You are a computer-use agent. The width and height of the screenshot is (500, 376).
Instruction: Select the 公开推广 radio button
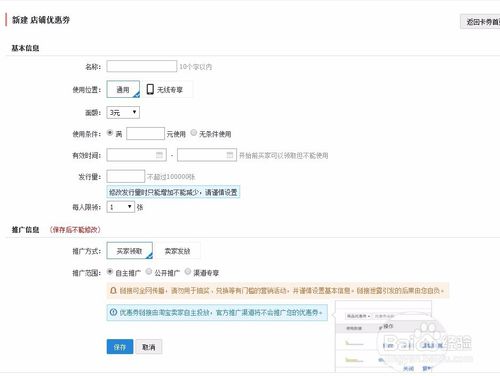coord(149,272)
